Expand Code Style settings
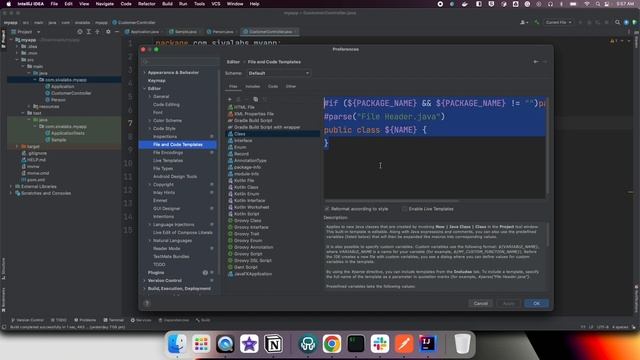This screenshot has height=360, width=640. click(x=150, y=129)
